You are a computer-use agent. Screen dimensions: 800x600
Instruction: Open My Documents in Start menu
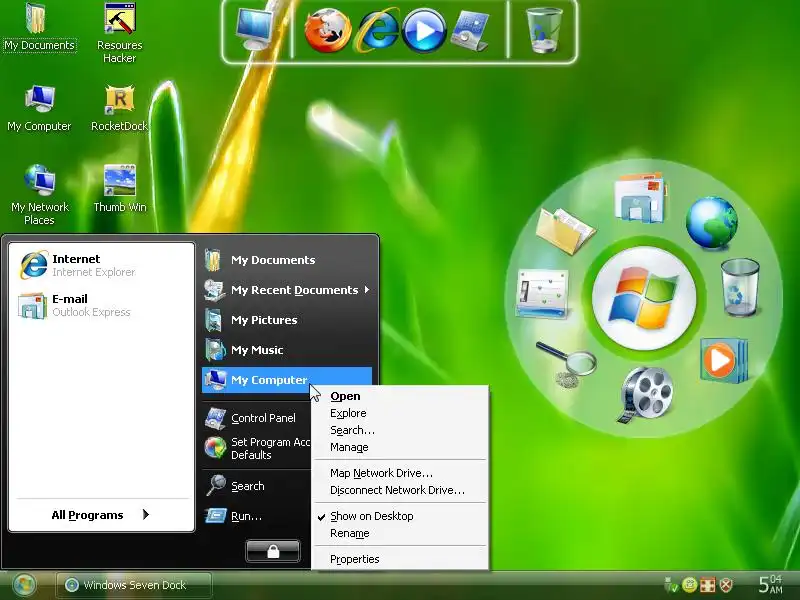click(287, 260)
